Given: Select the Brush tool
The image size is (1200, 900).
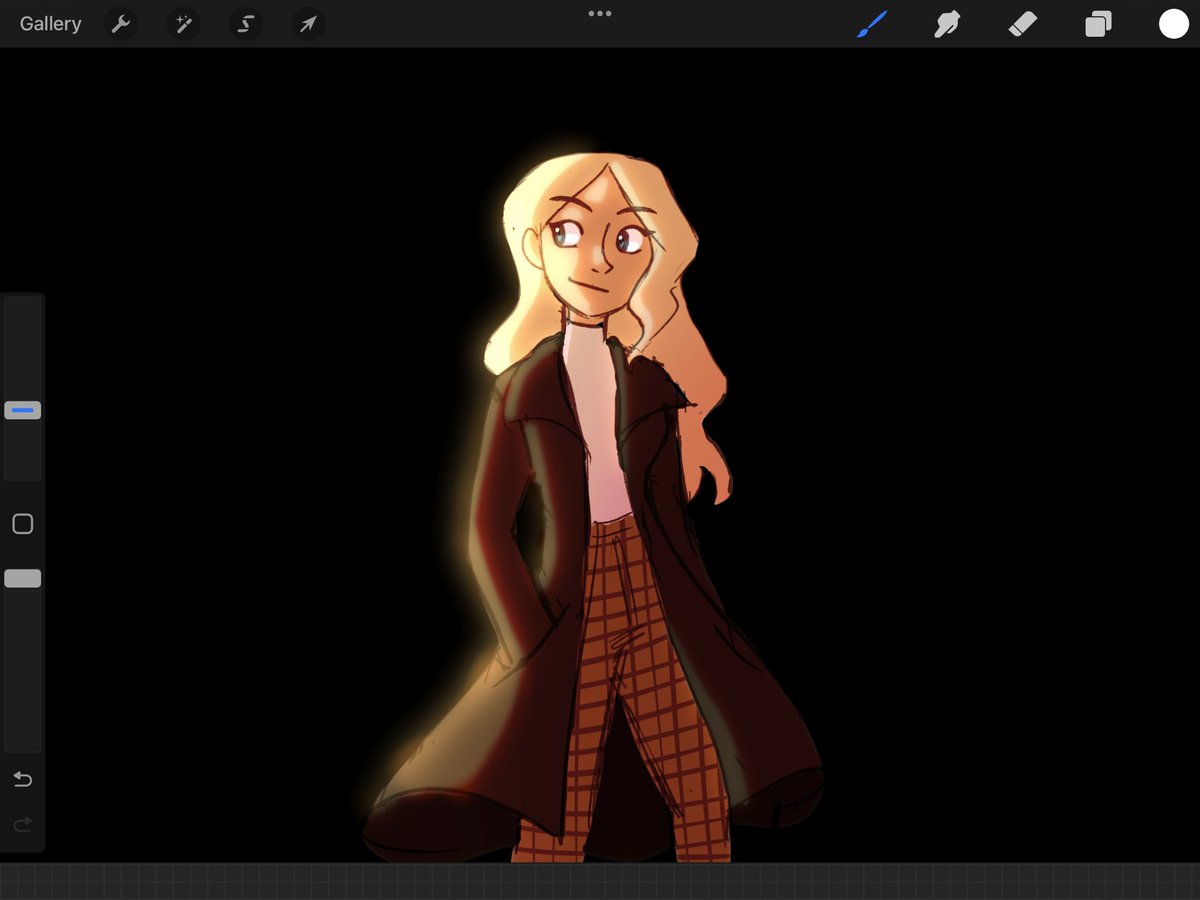Looking at the screenshot, I should pyautogui.click(x=872, y=24).
